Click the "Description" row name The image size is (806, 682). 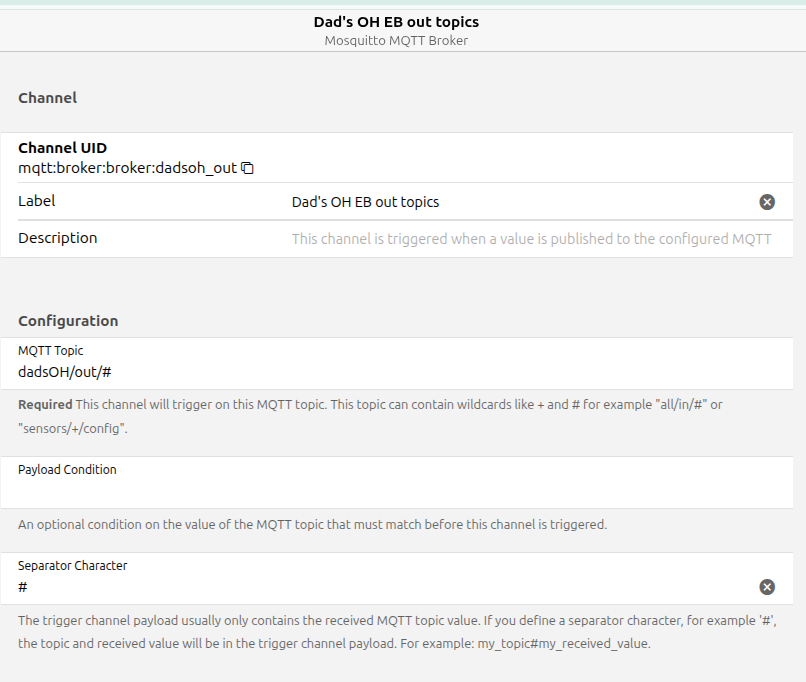(x=58, y=238)
